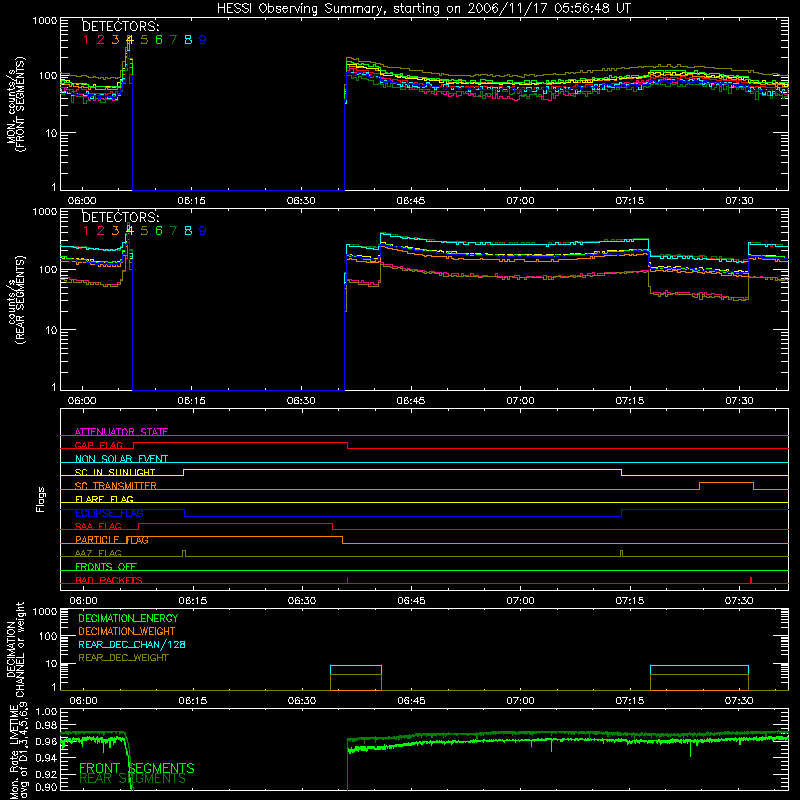The width and height of the screenshot is (800, 800).
Task: Click the REAR_DEC_CHAN/128 legend entry
Action: click(132, 644)
